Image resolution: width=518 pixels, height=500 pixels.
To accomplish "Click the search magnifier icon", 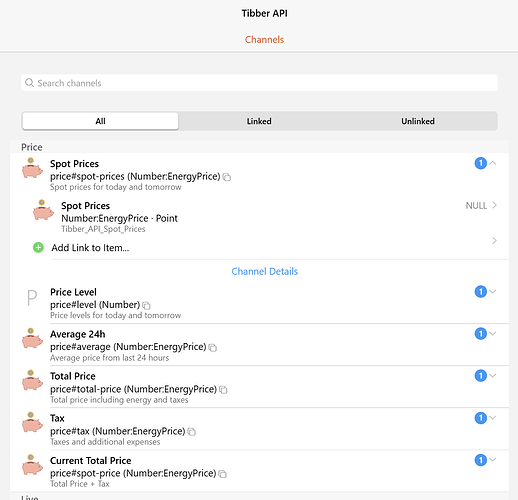I will click(x=29, y=83).
